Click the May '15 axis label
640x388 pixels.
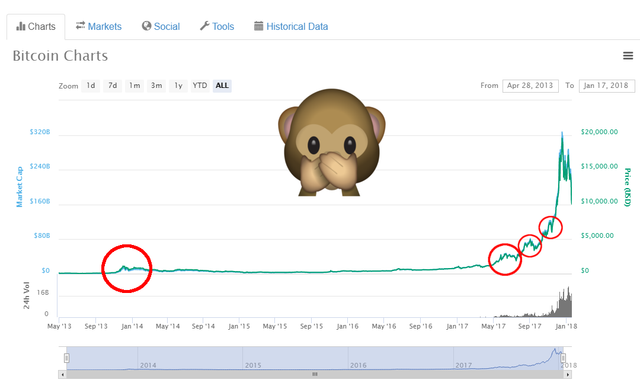275,326
